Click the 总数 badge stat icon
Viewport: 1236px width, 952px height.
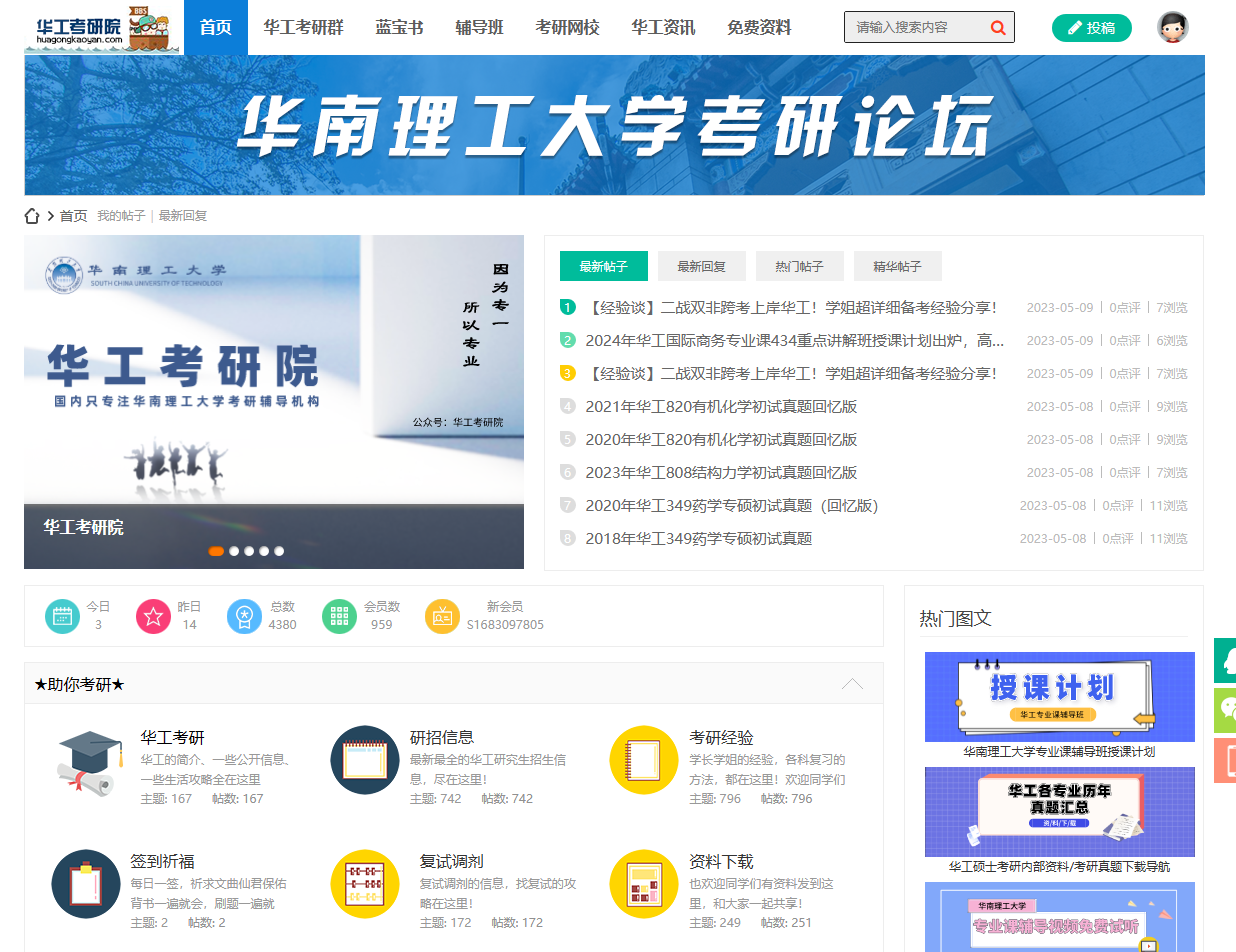(244, 616)
